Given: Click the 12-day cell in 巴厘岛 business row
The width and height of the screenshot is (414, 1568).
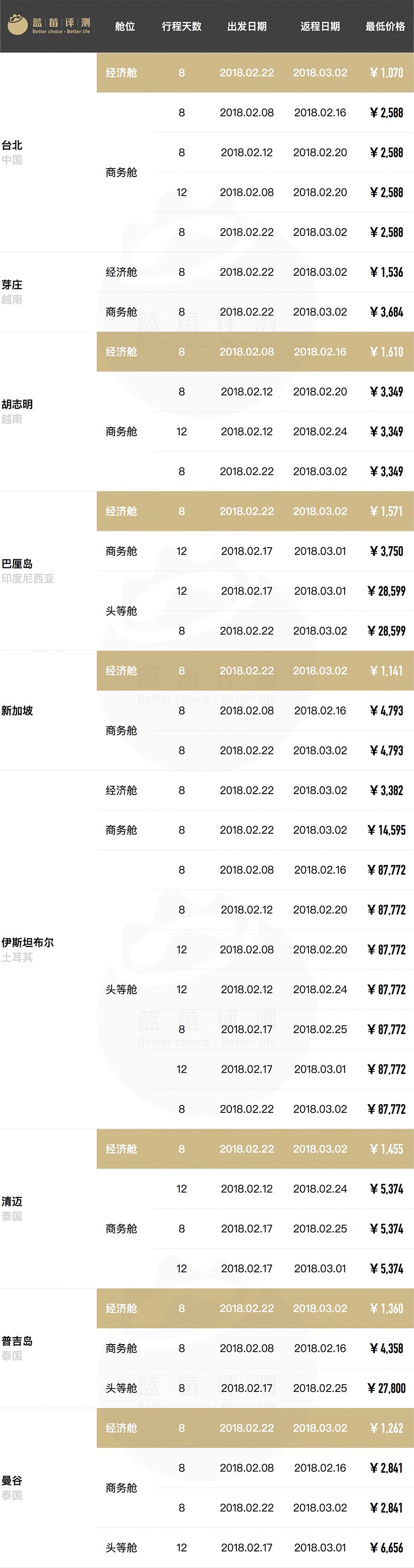Looking at the screenshot, I should pos(181,551).
